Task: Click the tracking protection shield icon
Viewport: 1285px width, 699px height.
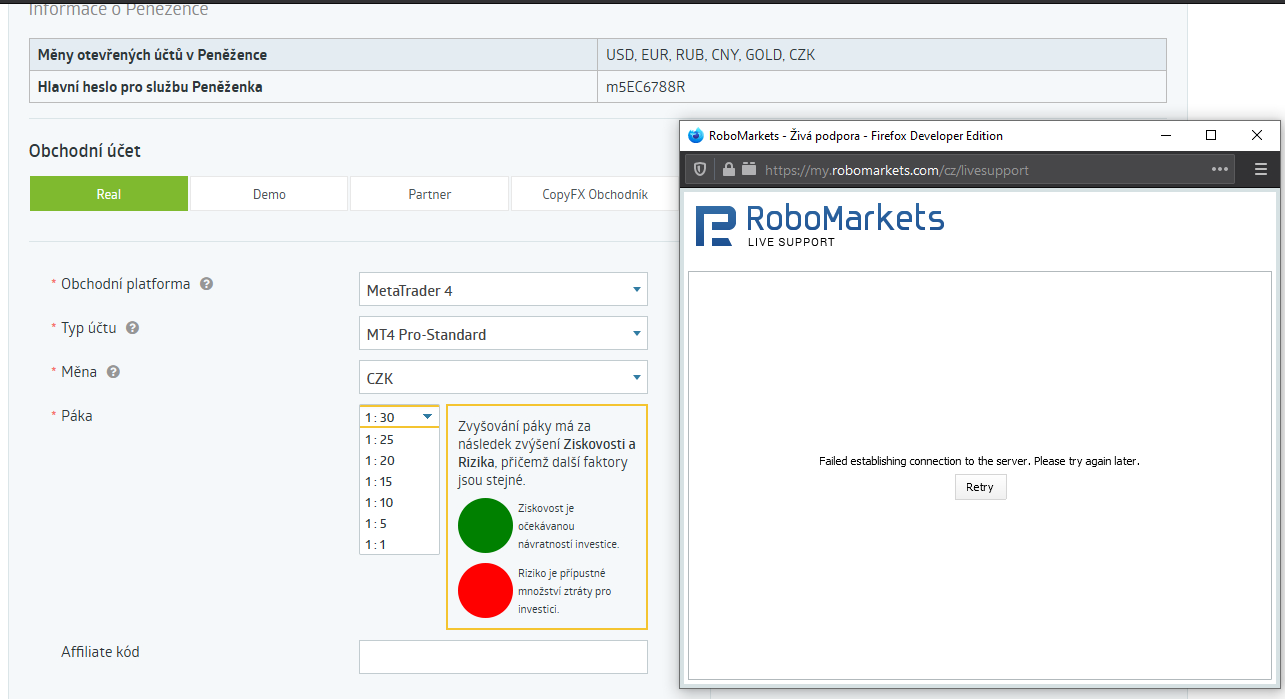Action: (x=700, y=169)
